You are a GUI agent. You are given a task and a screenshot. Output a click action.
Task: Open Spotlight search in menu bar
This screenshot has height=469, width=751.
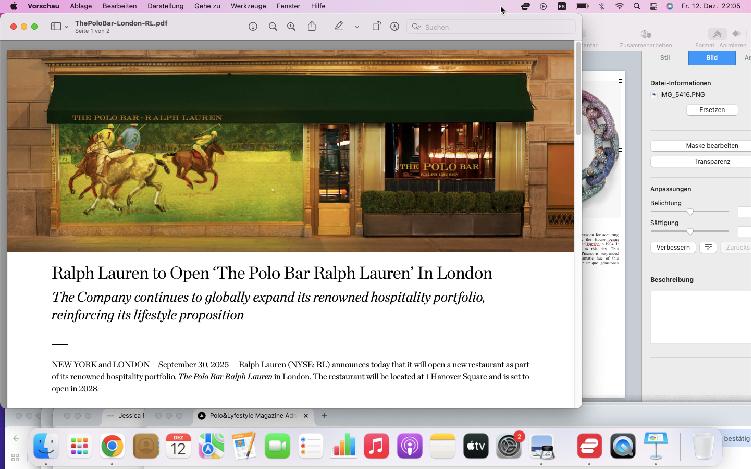[637, 6]
